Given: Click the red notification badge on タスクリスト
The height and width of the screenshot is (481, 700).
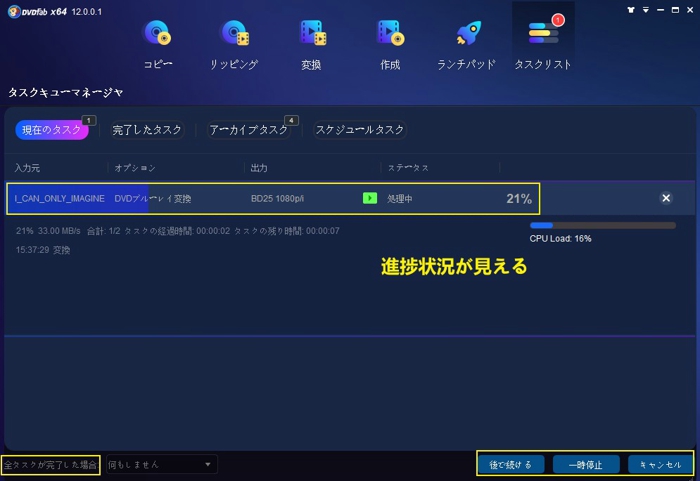Looking at the screenshot, I should click(558, 20).
